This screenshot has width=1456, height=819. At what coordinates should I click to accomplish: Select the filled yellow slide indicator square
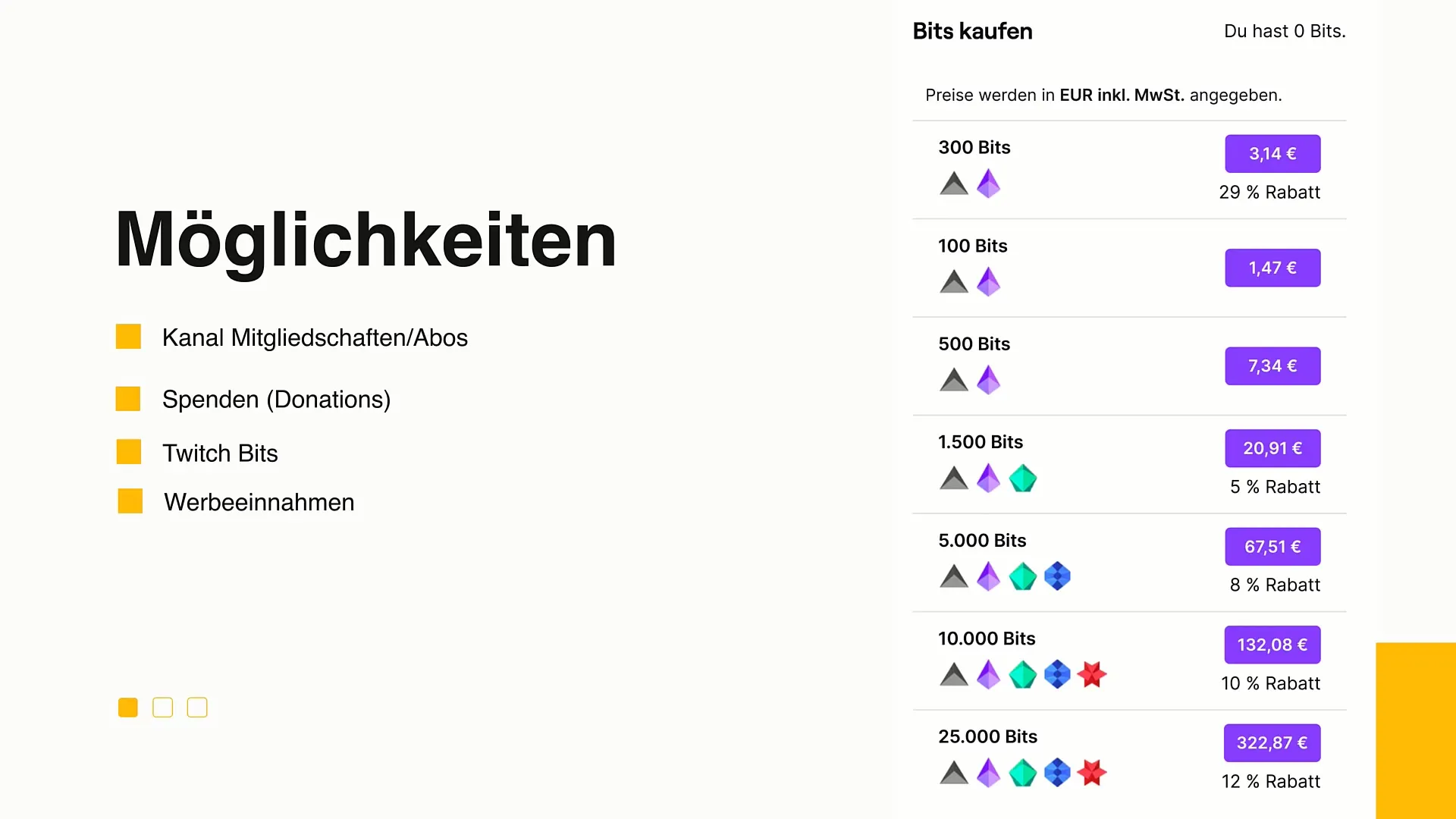pos(128,708)
